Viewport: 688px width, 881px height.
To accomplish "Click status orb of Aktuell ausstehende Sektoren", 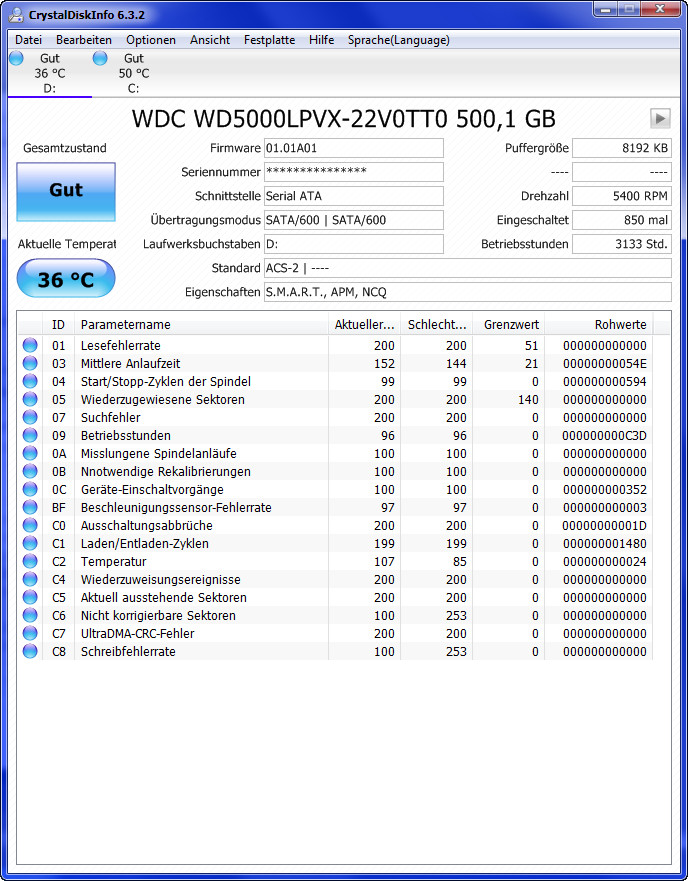I will point(30,597).
